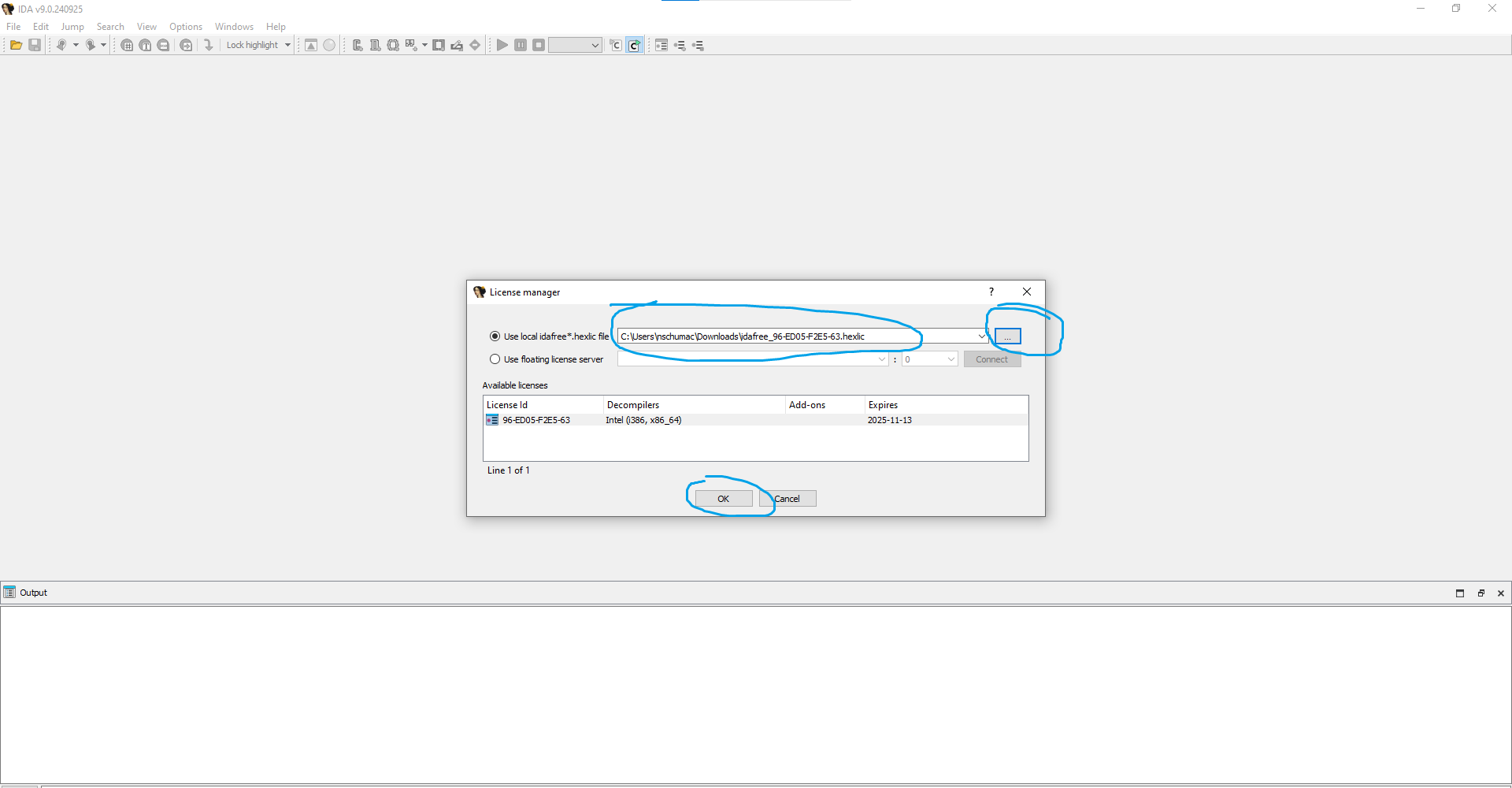Open the Search menu
Screen dimensions: 1512x788
[x=110, y=26]
